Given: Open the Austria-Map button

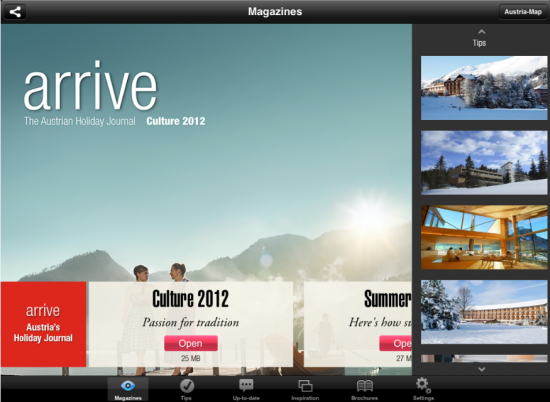Looking at the screenshot, I should [x=523, y=12].
